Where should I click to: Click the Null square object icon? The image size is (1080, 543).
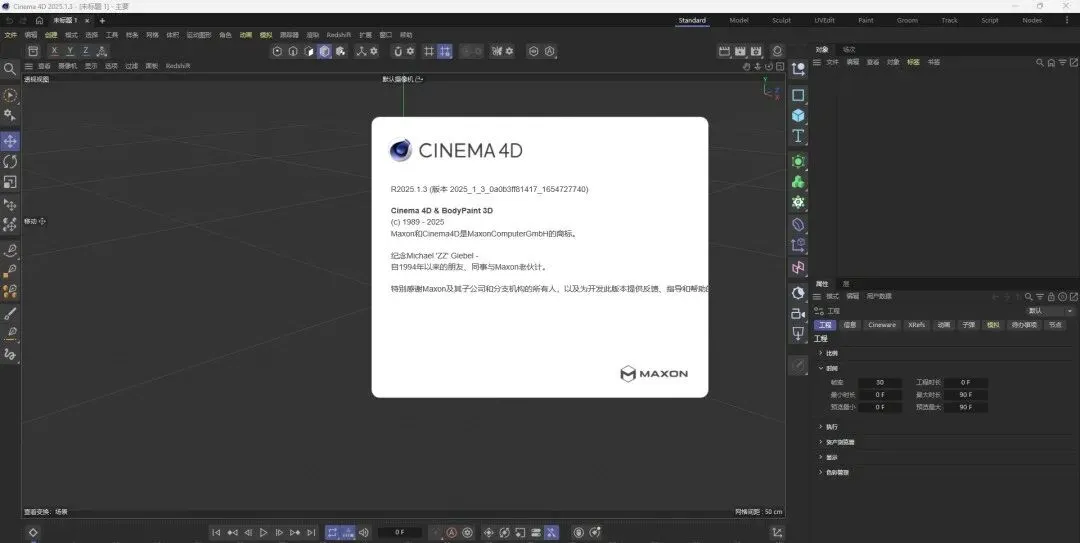(798, 94)
